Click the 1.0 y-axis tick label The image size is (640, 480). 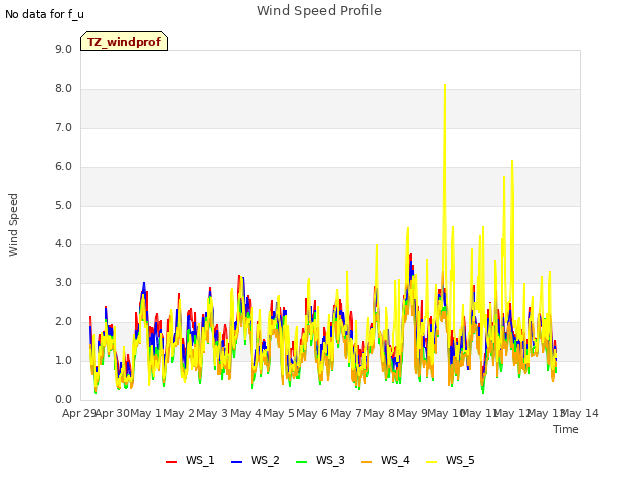(x=63, y=360)
